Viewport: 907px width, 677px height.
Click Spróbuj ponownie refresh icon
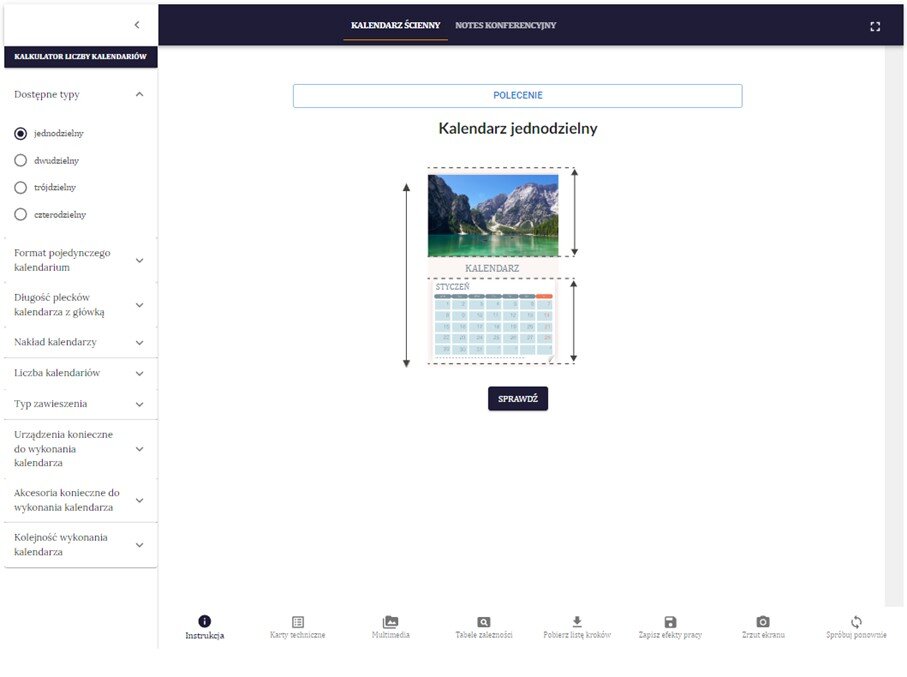click(856, 622)
